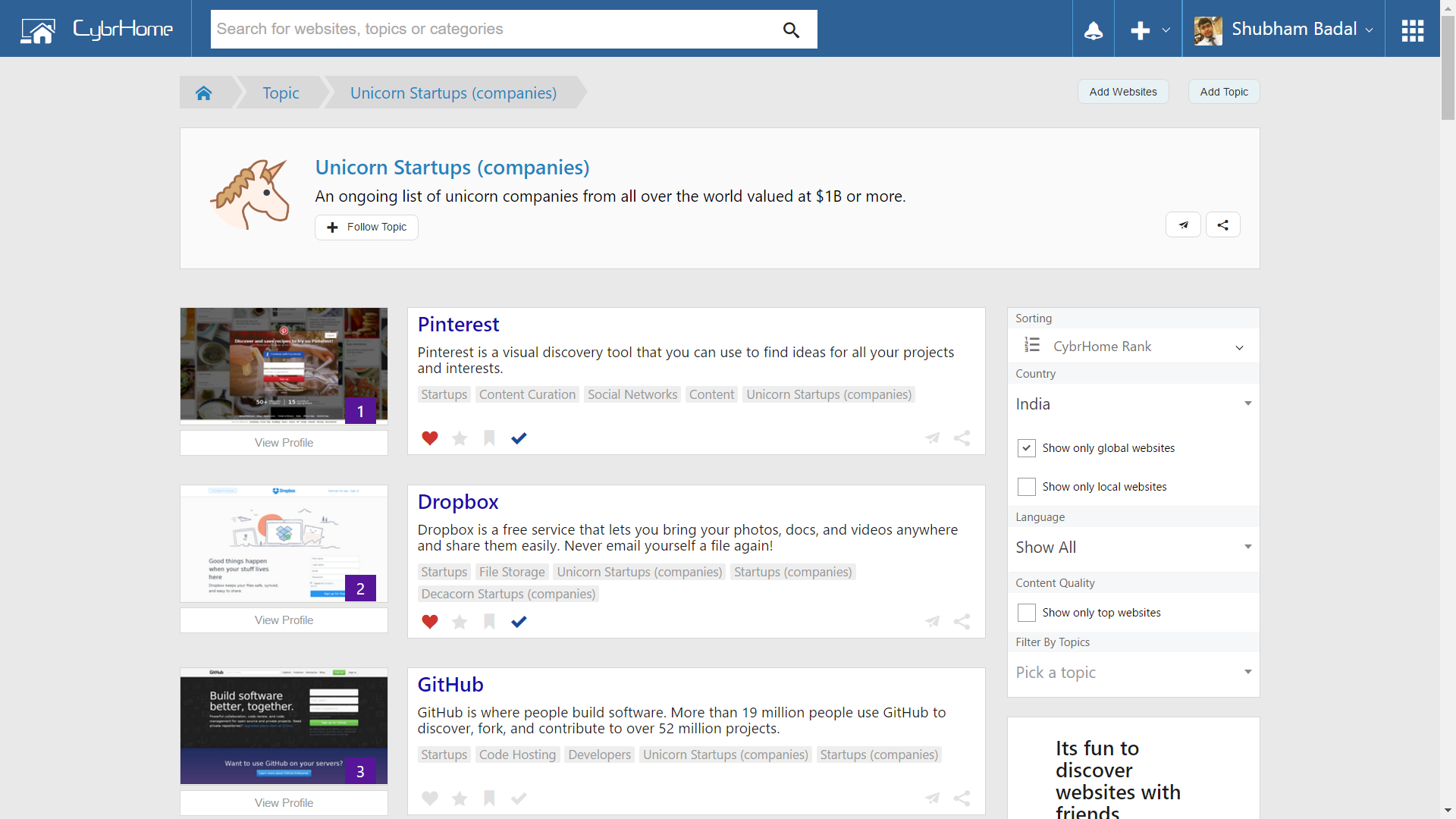Viewport: 1456px width, 819px height.
Task: Expand the India country dropdown
Action: 1133,404
